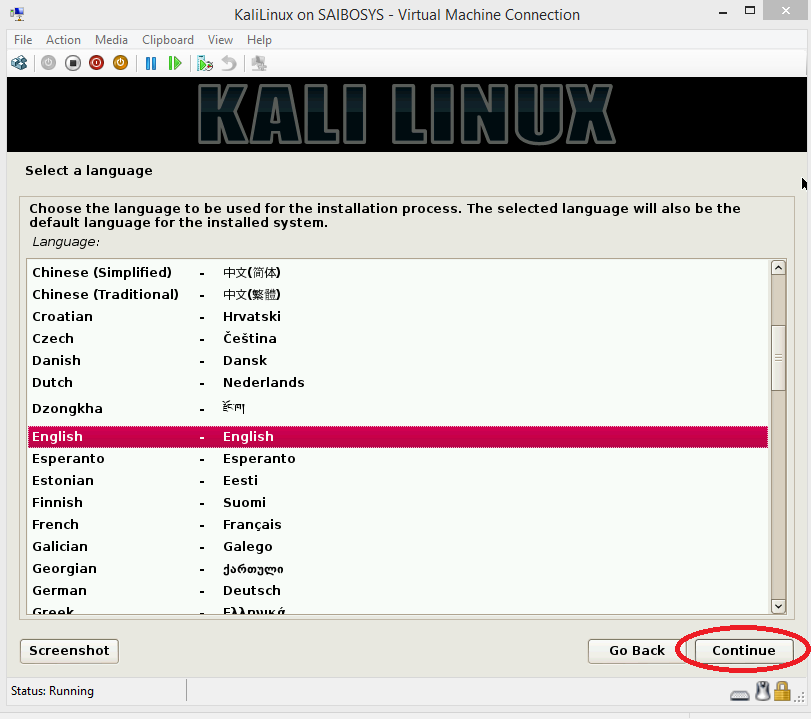
Task: Select Danish language row
Action: pos(398,361)
